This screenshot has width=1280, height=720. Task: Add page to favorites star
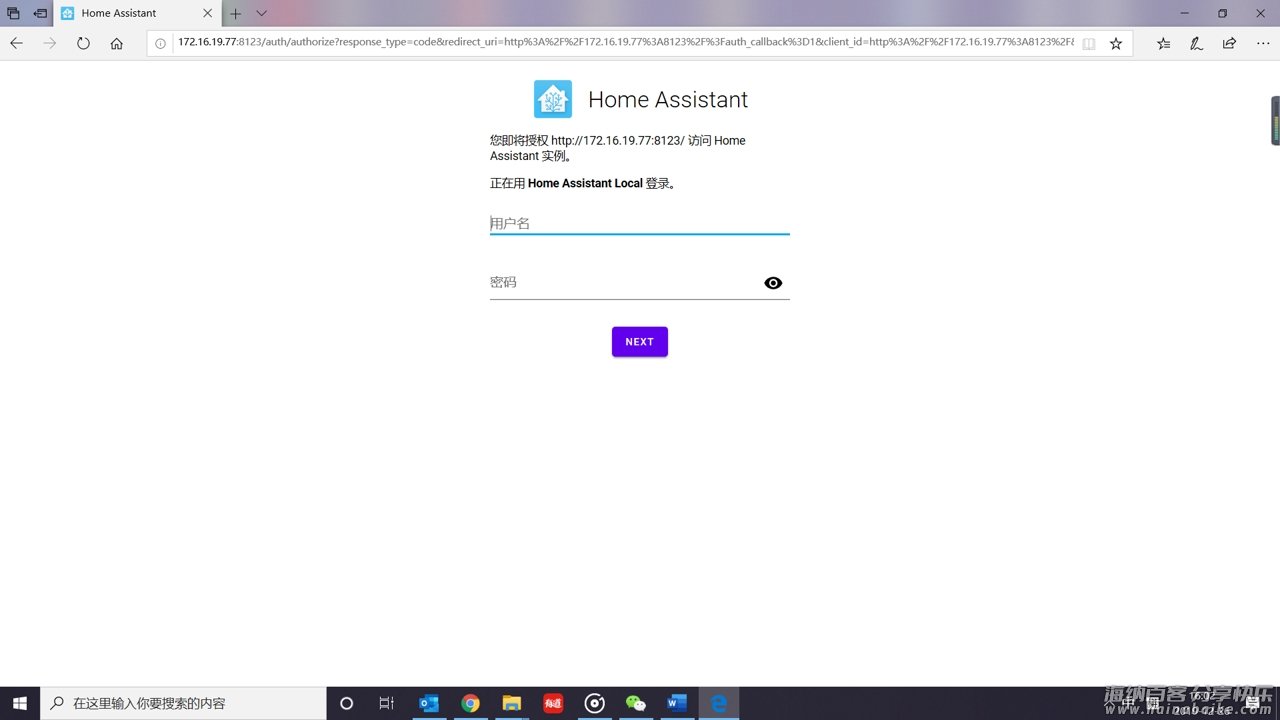point(1116,44)
